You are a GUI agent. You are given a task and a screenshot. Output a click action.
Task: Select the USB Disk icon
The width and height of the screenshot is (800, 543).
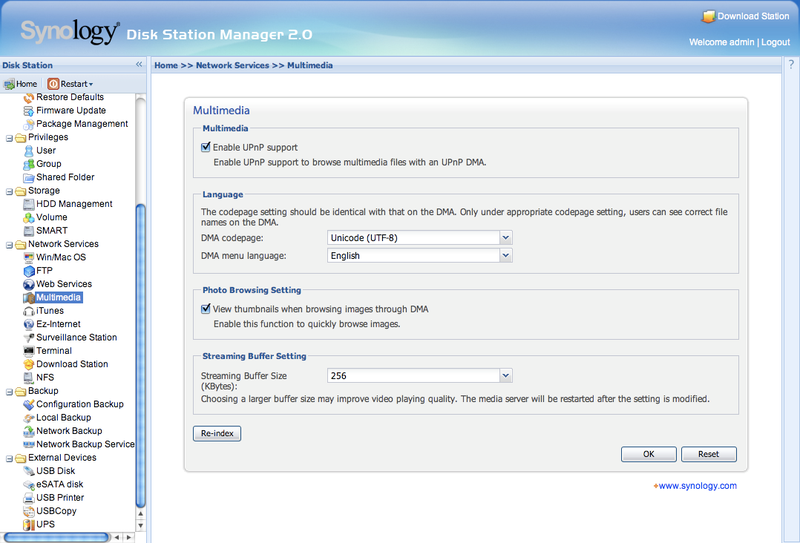click(x=29, y=471)
